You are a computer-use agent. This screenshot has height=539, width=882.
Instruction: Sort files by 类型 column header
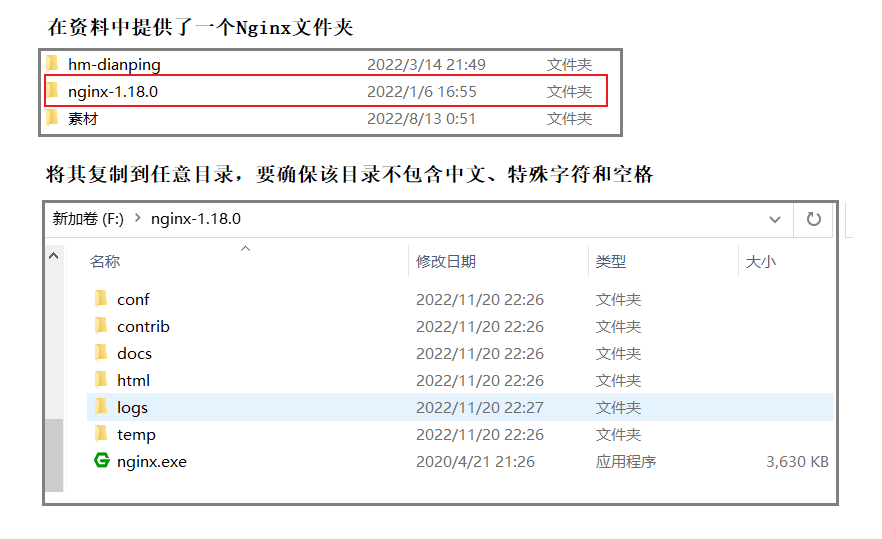(611, 262)
